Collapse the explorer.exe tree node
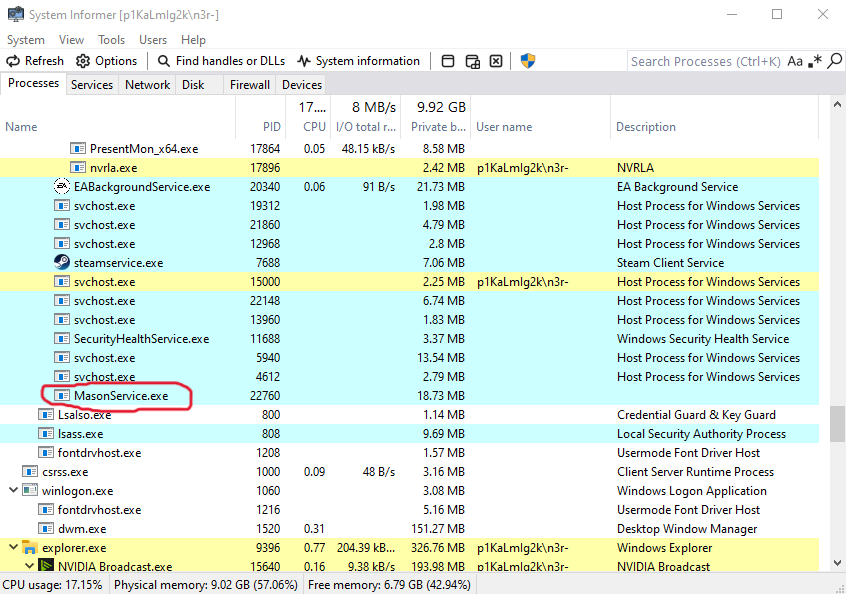Viewport: 846px width, 594px height. (x=13, y=548)
